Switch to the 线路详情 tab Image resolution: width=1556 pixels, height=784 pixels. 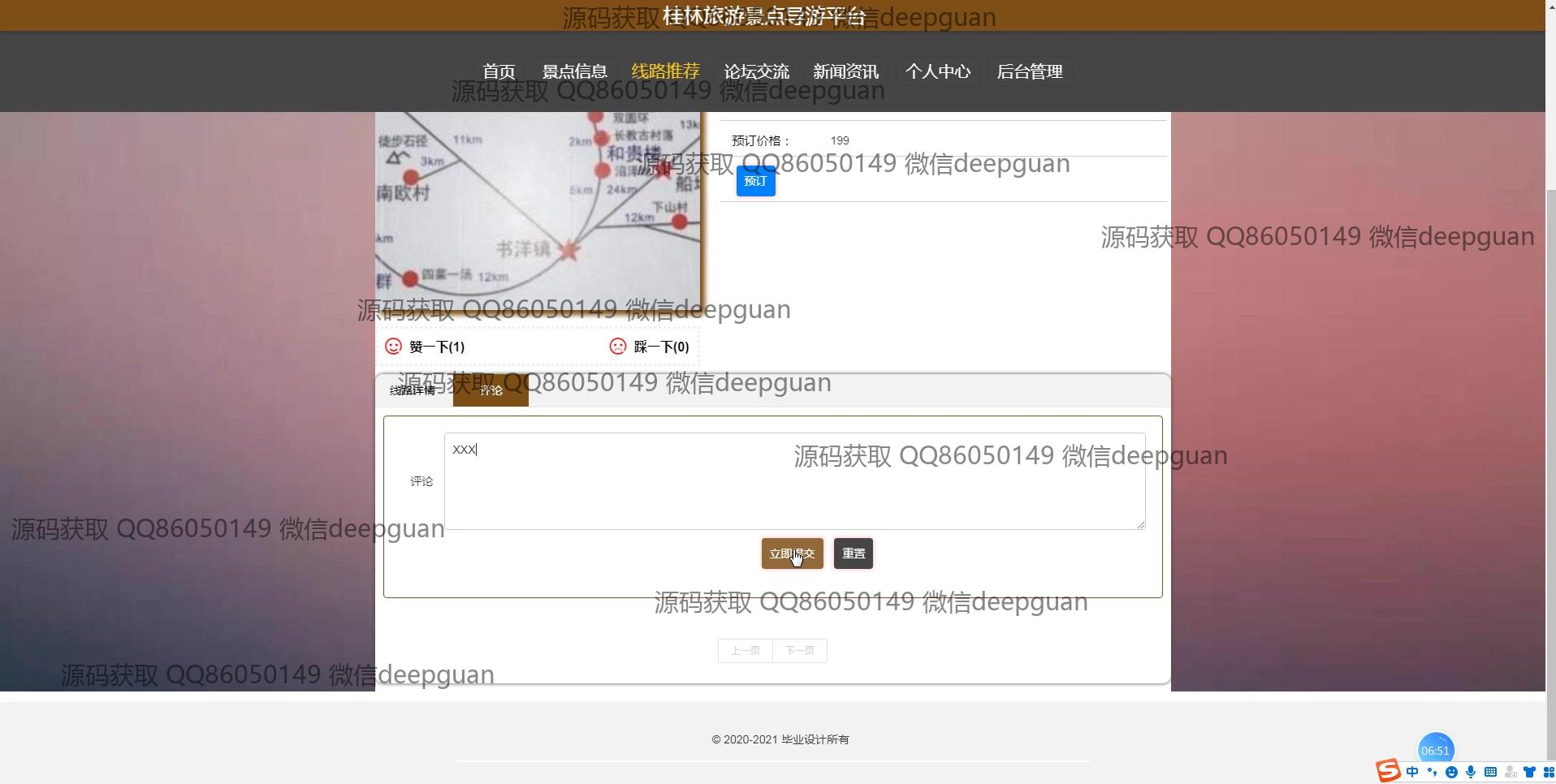tap(413, 390)
